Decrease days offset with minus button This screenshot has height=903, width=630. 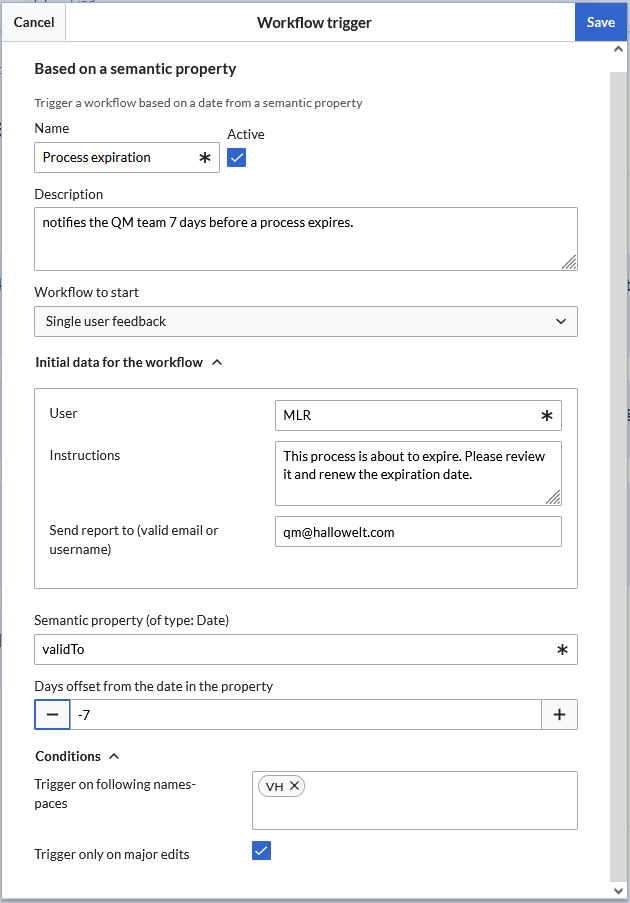[52, 715]
